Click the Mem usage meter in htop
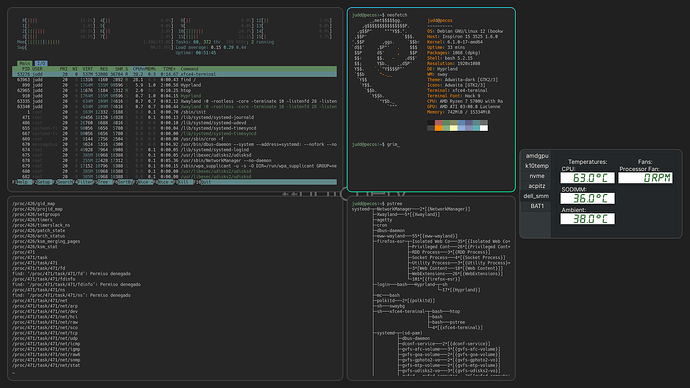 94,42
